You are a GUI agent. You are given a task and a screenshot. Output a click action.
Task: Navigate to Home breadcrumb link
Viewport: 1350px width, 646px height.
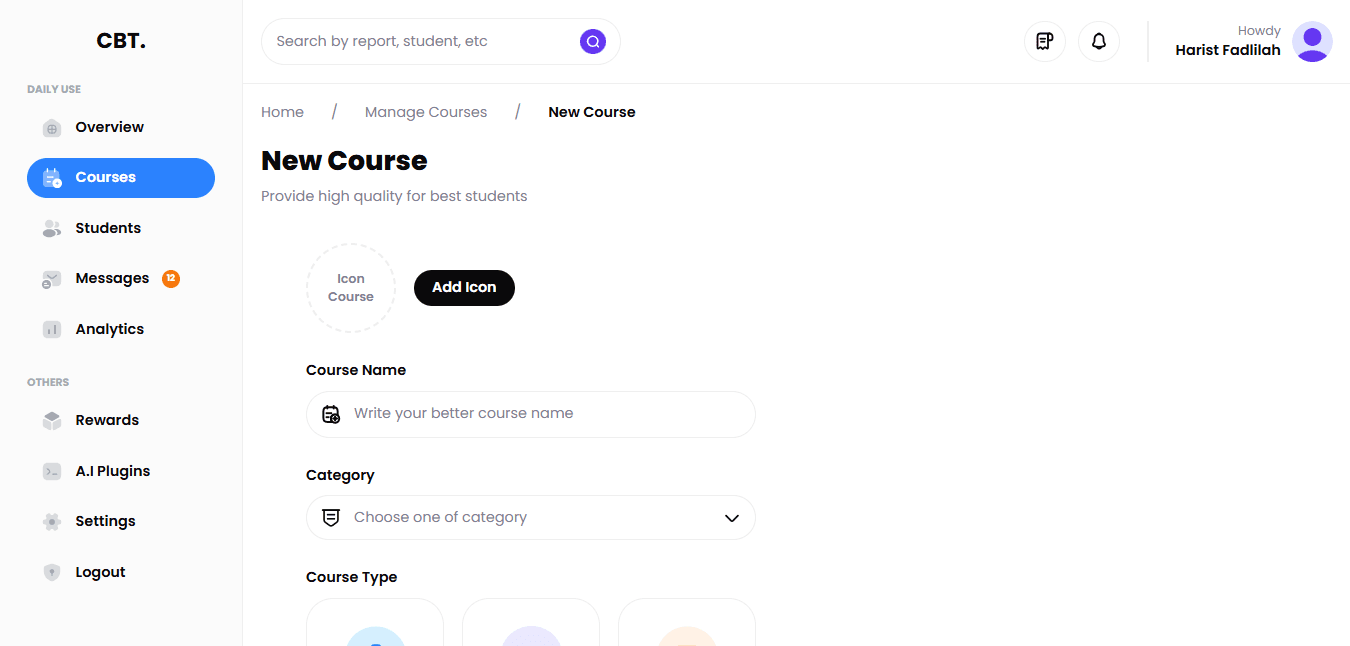282,112
